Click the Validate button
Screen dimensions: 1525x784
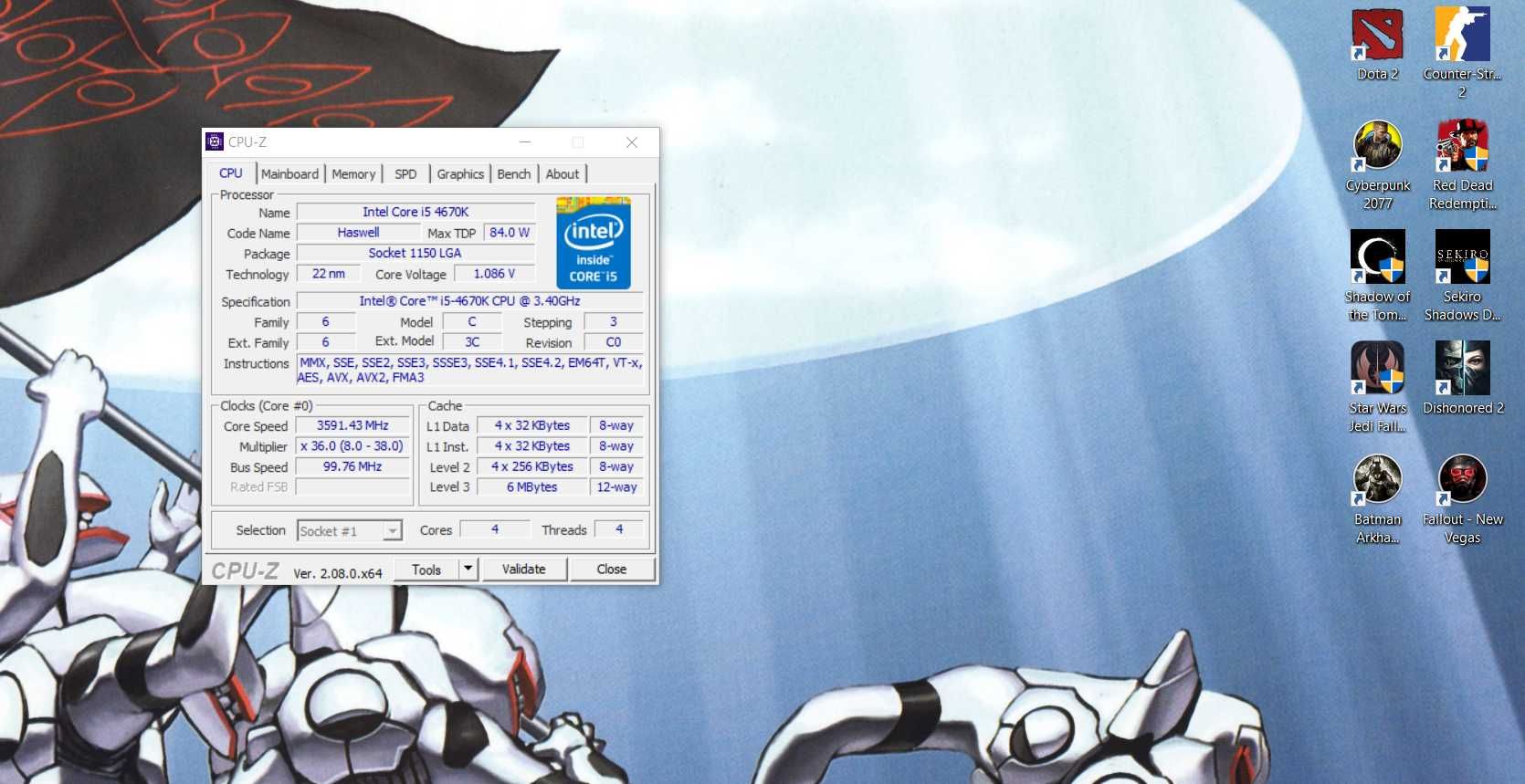pos(524,570)
